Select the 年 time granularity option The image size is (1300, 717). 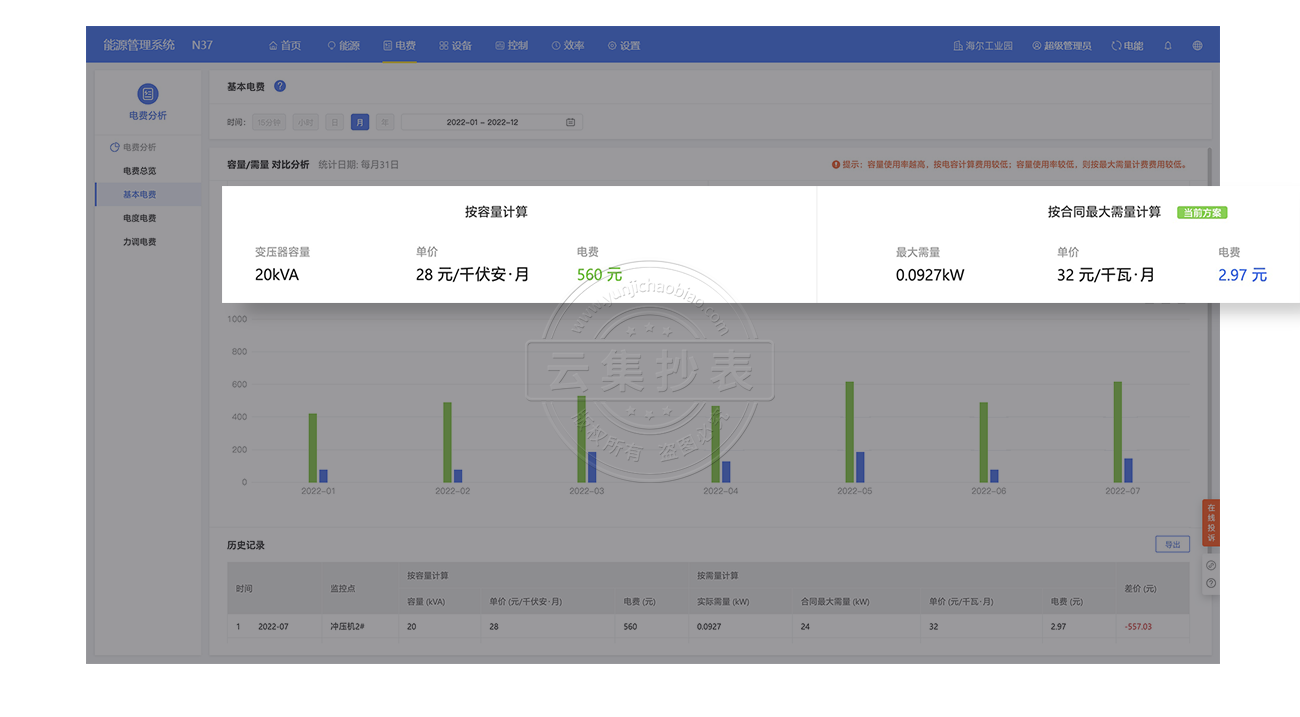pyautogui.click(x=384, y=122)
